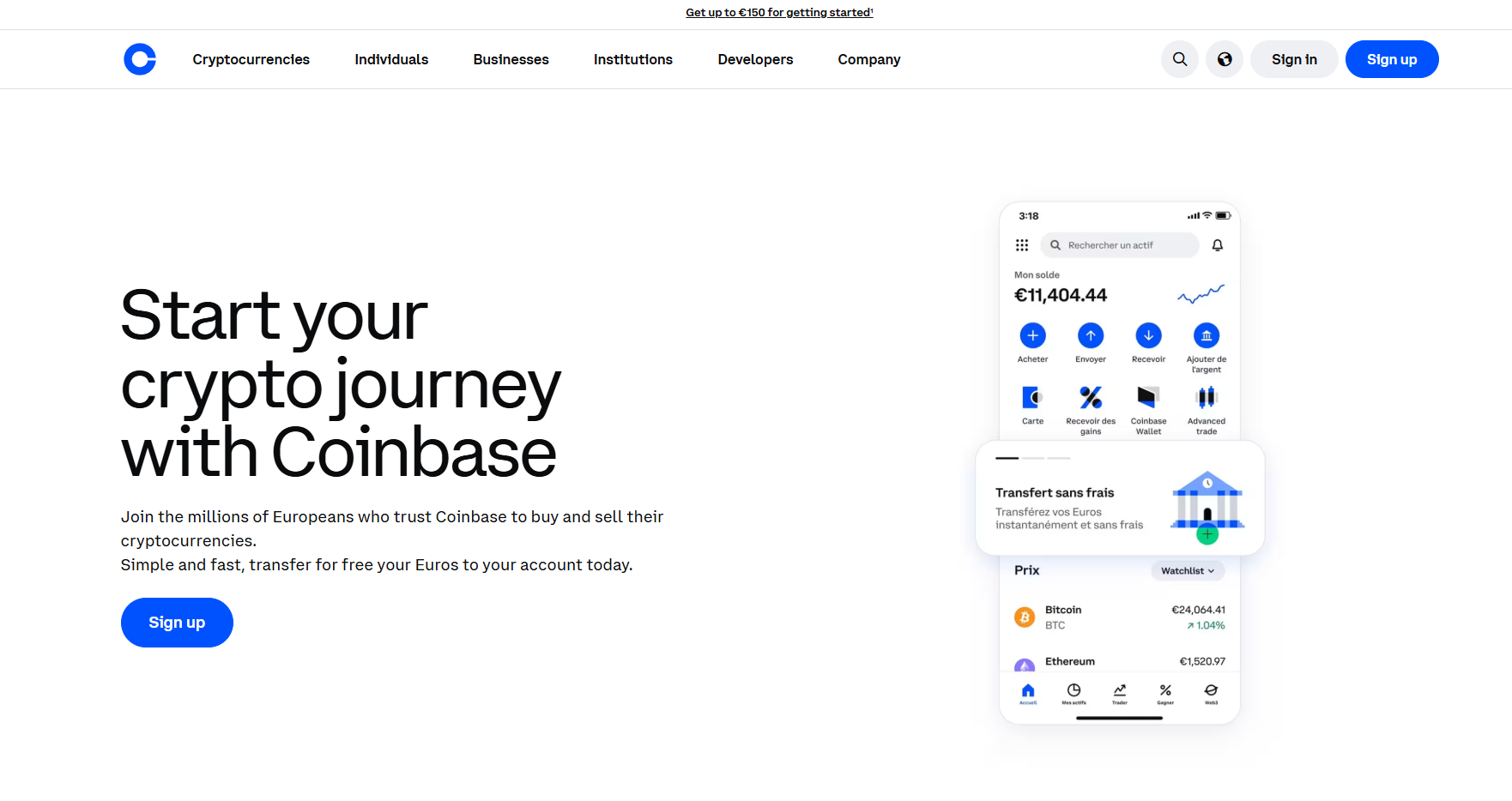Open the search magnifier icon in header
Screen dimensions: 1512x801
[1180, 59]
